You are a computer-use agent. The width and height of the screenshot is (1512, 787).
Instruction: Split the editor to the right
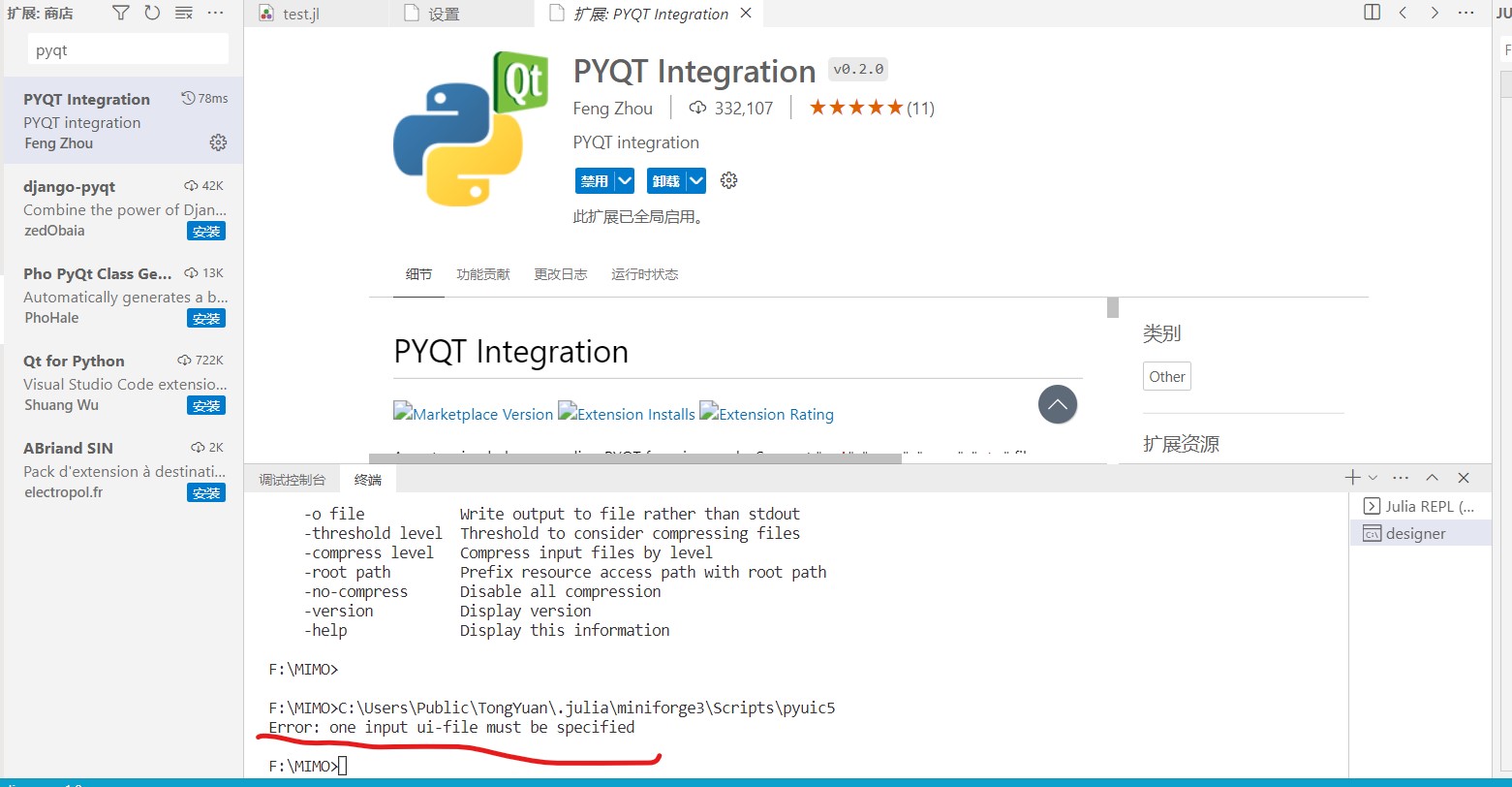[1373, 13]
